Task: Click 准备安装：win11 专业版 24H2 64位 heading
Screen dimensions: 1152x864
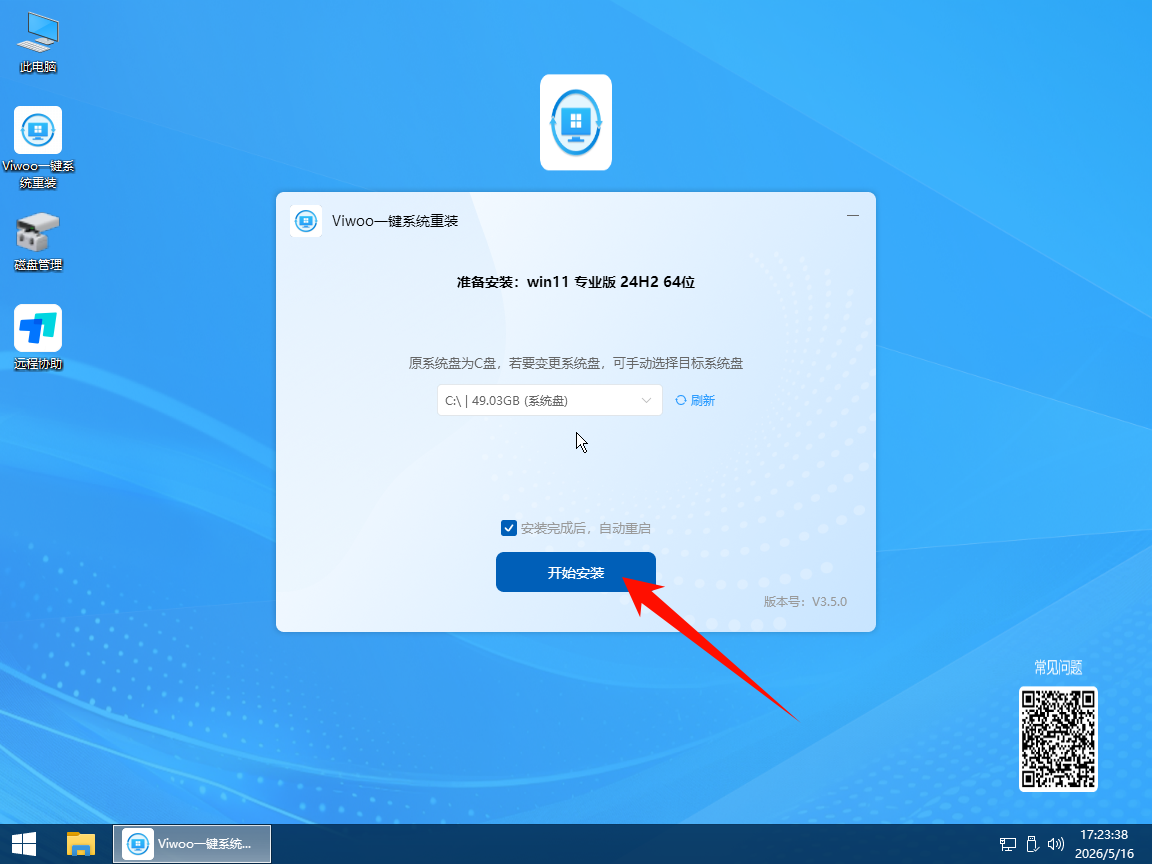Action: point(576,282)
